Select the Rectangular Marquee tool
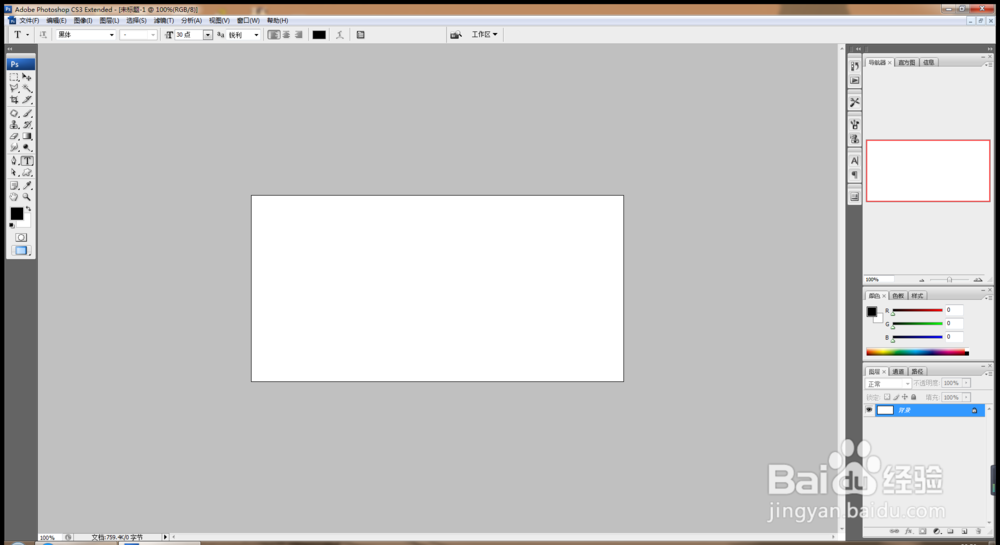This screenshot has height=545, width=1000. pyautogui.click(x=14, y=76)
